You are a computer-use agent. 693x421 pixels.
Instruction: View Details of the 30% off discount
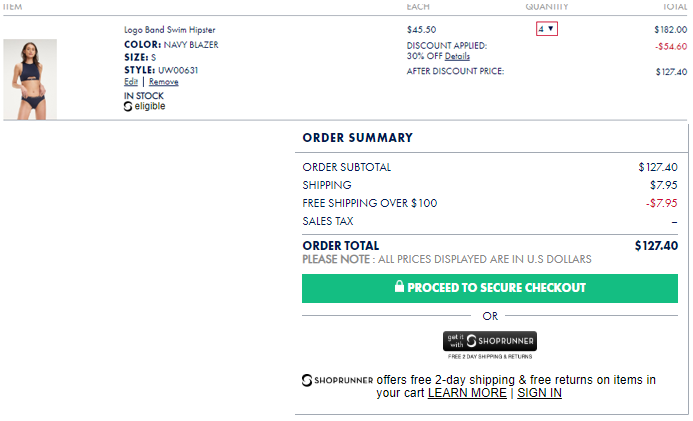(457, 56)
